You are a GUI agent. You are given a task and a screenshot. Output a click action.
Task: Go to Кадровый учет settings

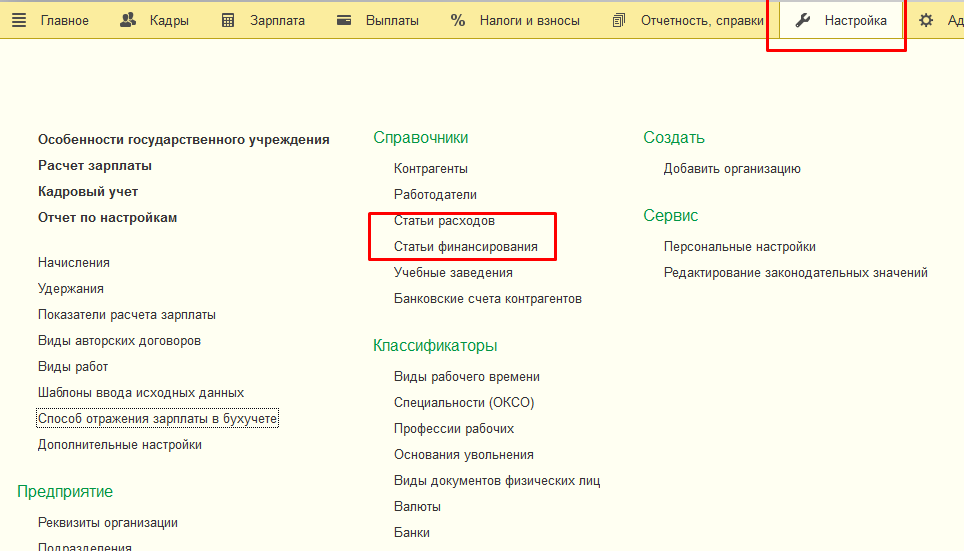pos(88,192)
